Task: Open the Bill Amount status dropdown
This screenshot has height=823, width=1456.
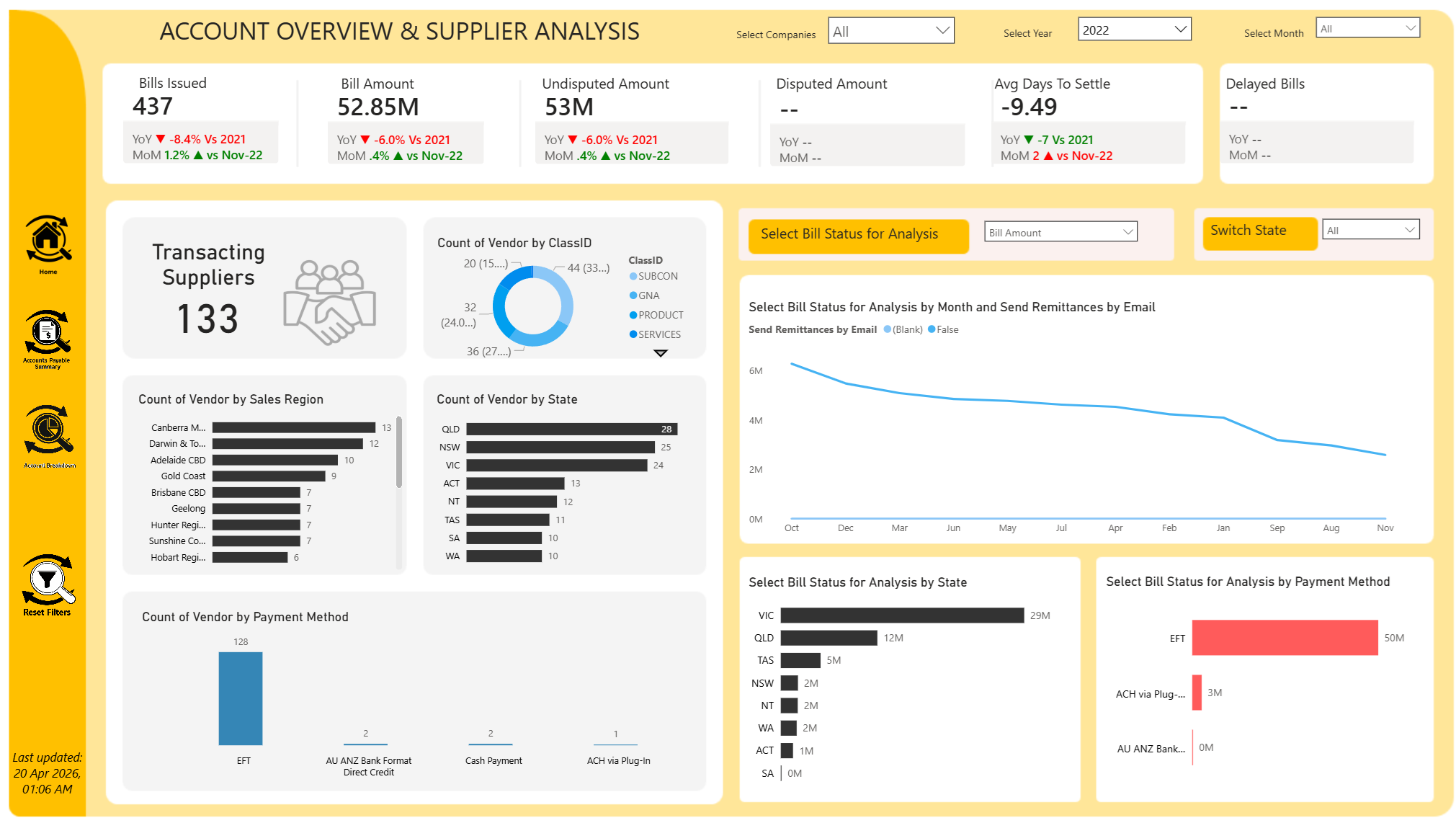Action: coord(1060,232)
